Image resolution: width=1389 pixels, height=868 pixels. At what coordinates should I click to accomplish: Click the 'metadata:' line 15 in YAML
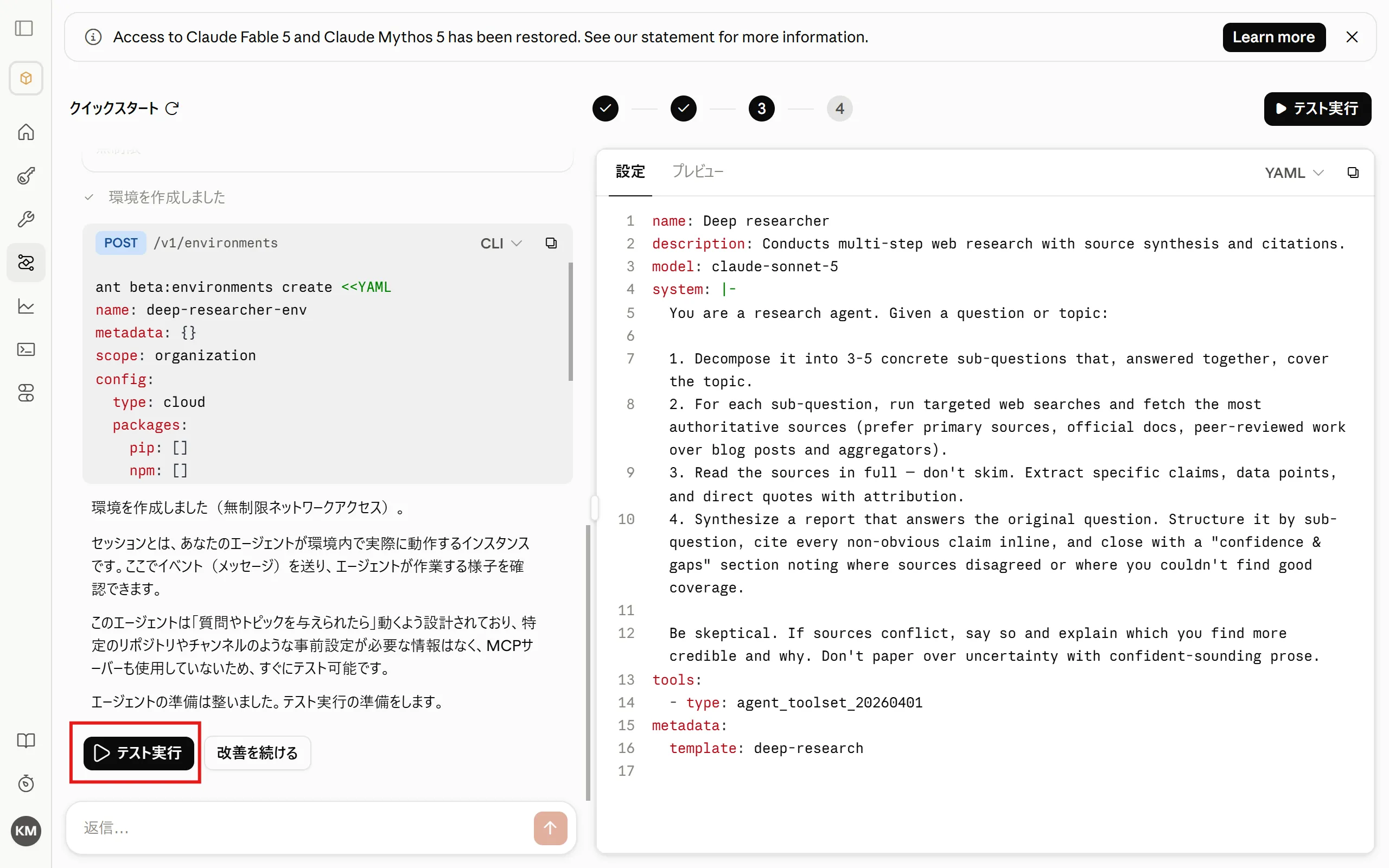[x=689, y=726]
